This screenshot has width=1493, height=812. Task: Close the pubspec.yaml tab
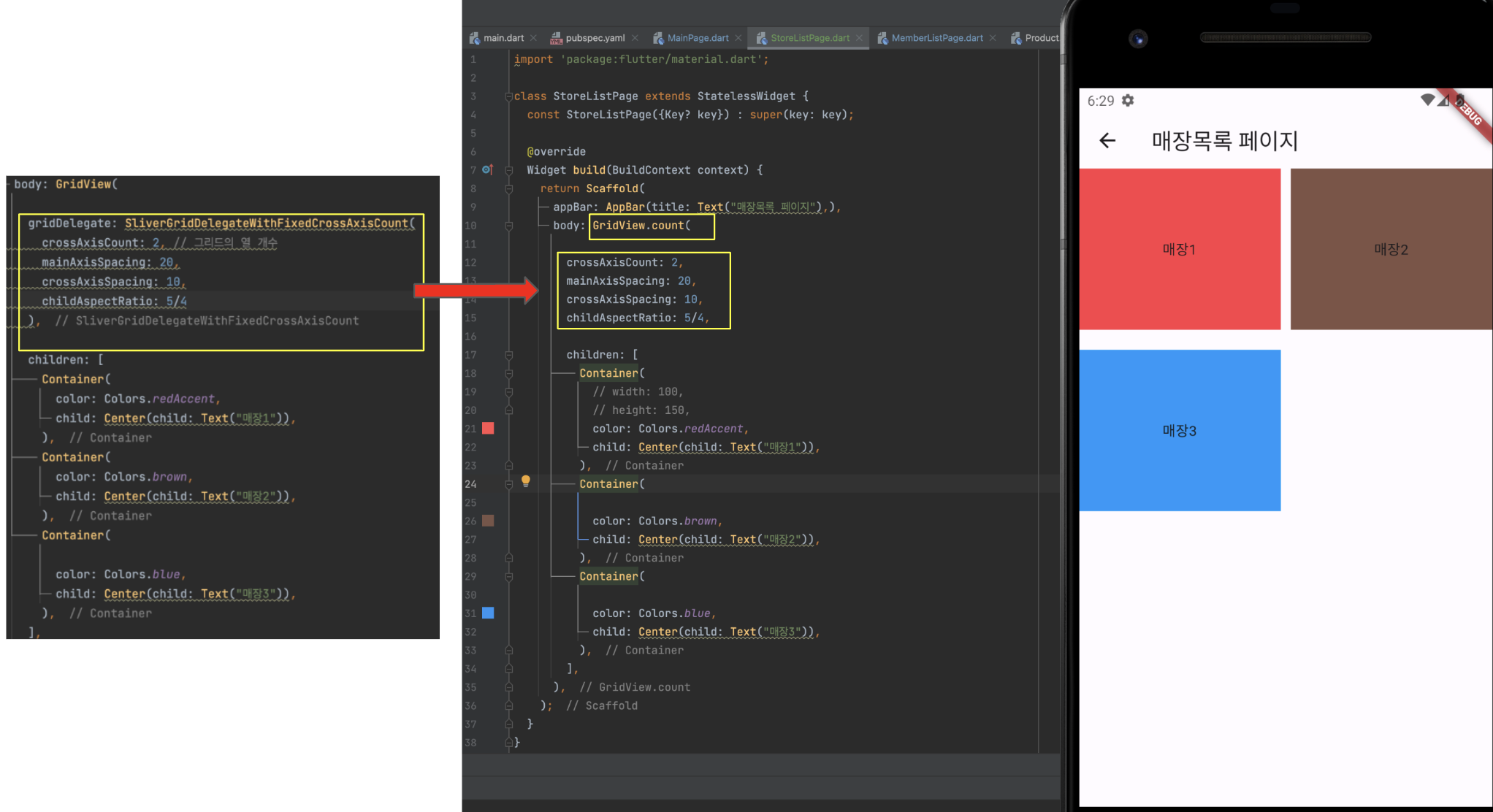[635, 38]
